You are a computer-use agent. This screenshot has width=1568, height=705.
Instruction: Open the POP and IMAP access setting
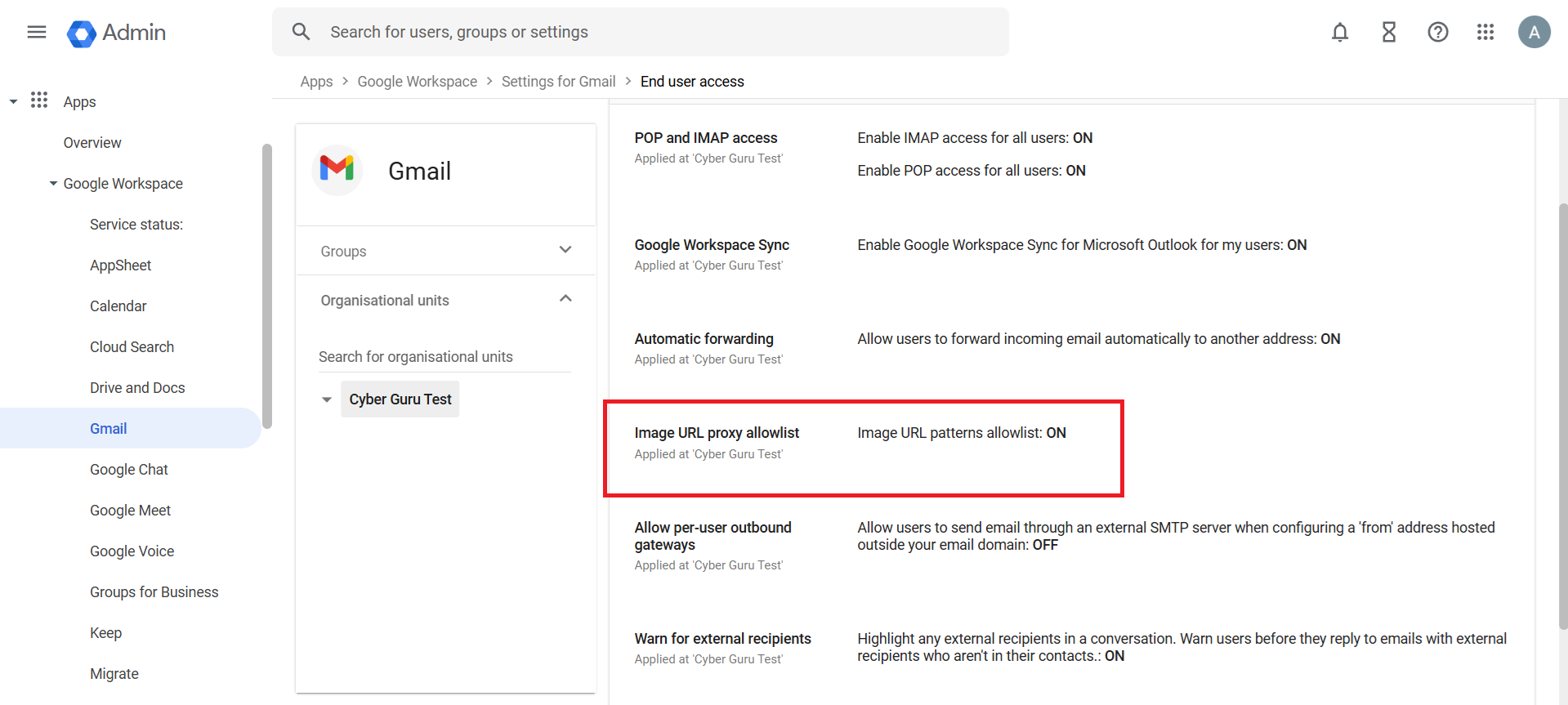tap(706, 138)
